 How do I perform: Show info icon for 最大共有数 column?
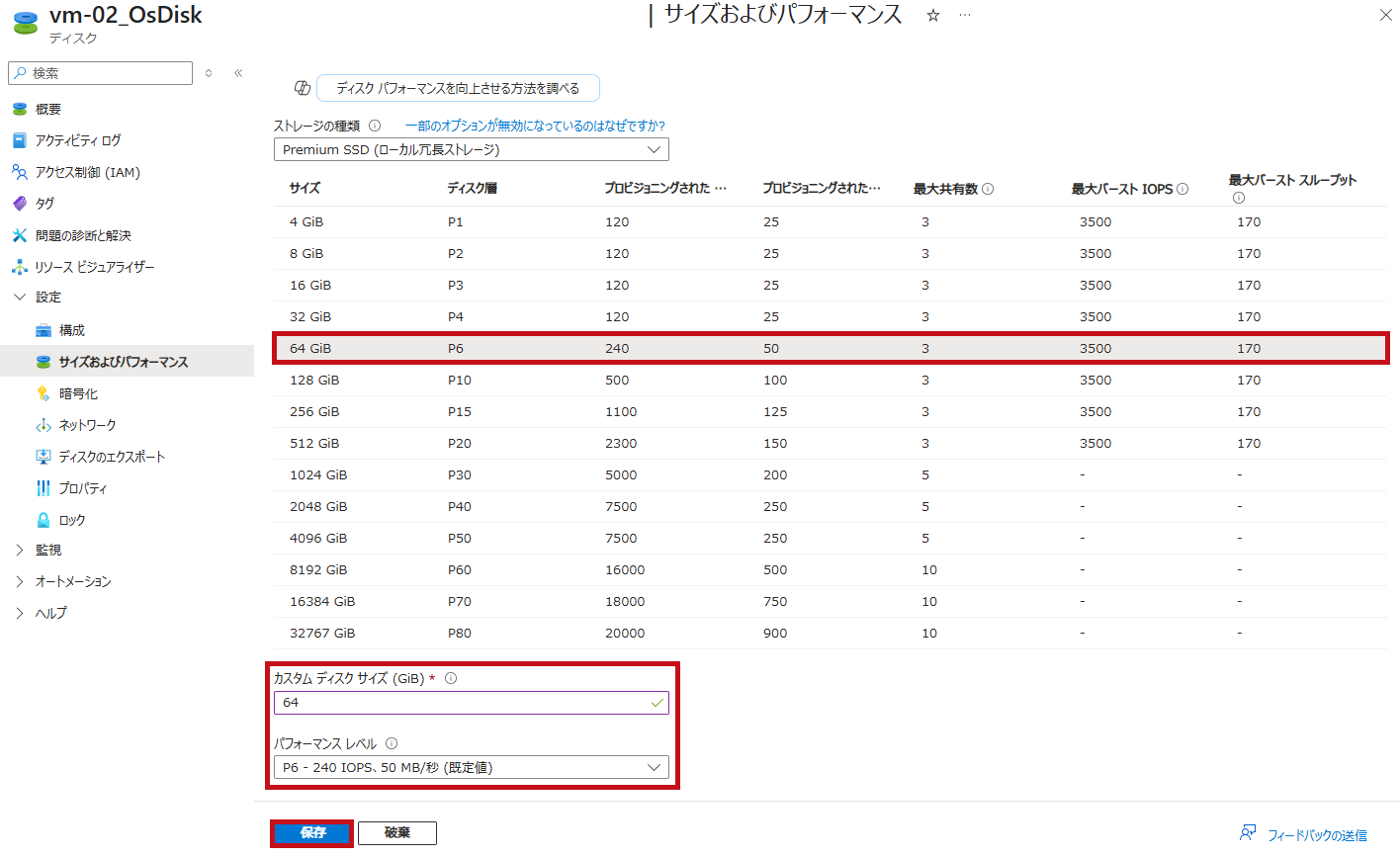tap(988, 189)
